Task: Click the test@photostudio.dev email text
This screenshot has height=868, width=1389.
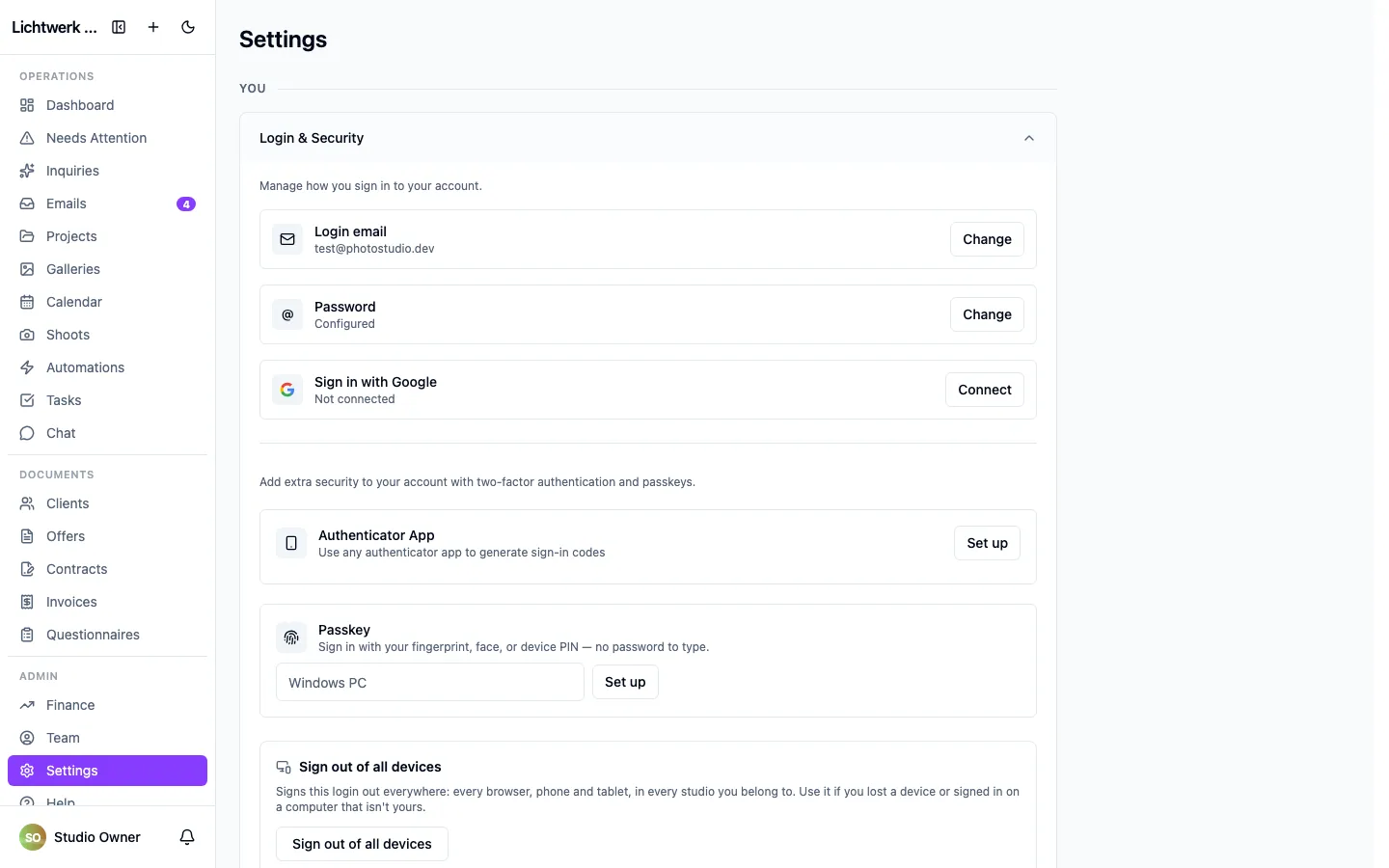Action: [x=374, y=249]
